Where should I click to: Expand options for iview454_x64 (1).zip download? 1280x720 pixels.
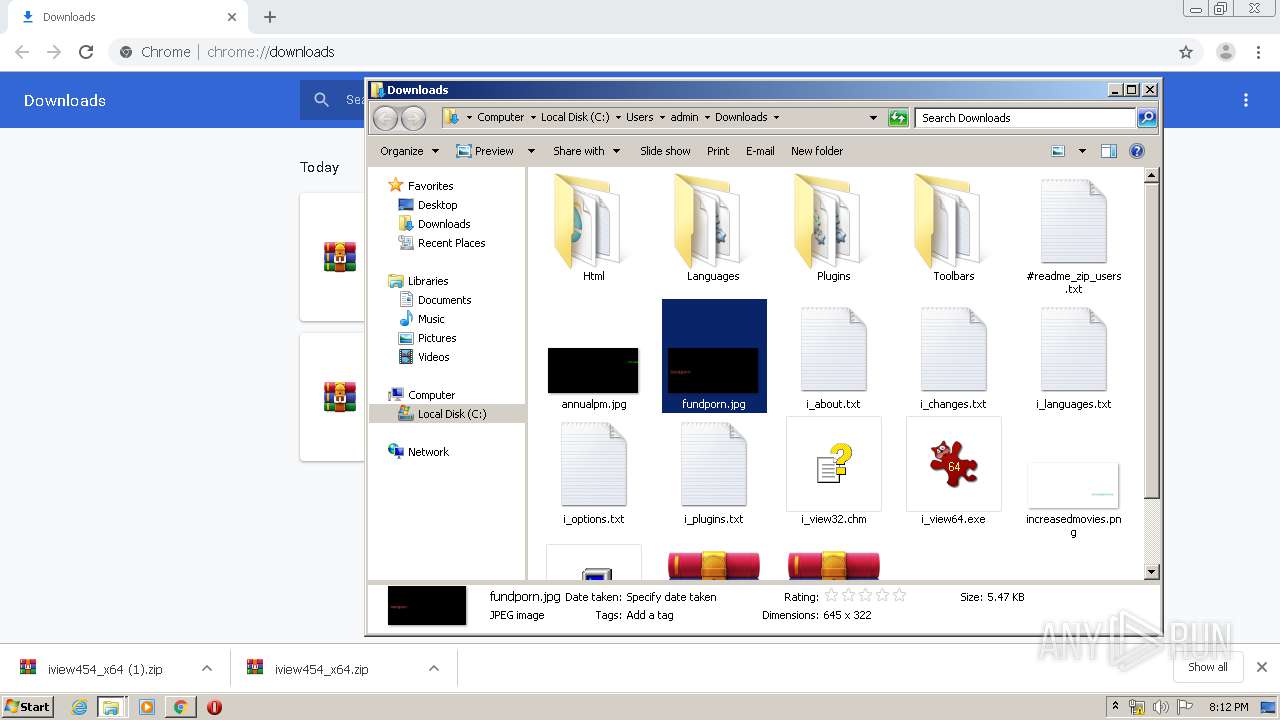(x=207, y=668)
